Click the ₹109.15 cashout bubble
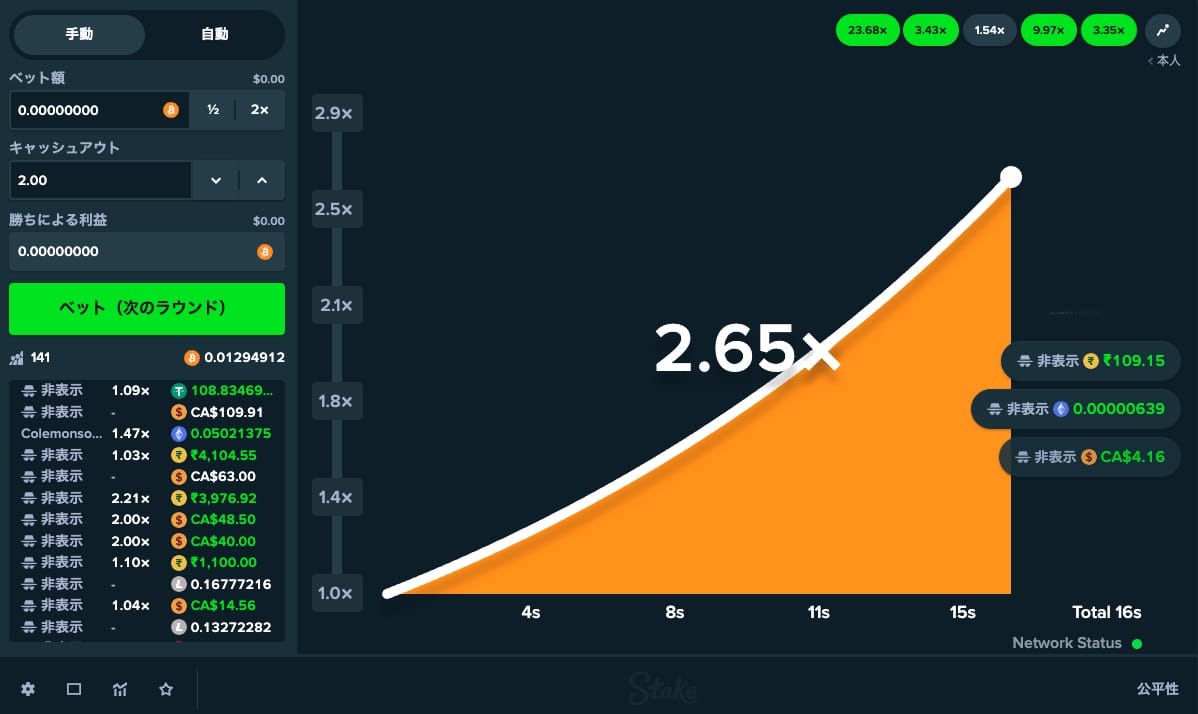 tap(1091, 360)
